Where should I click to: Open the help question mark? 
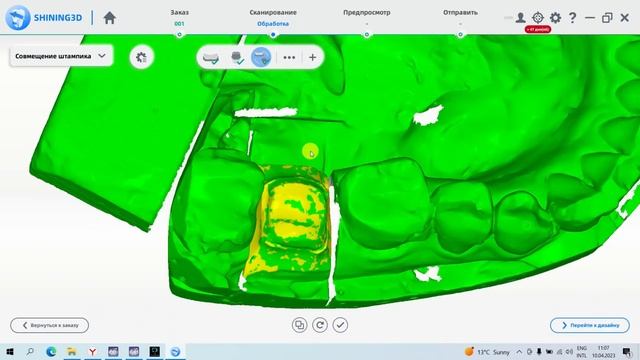tap(572, 18)
